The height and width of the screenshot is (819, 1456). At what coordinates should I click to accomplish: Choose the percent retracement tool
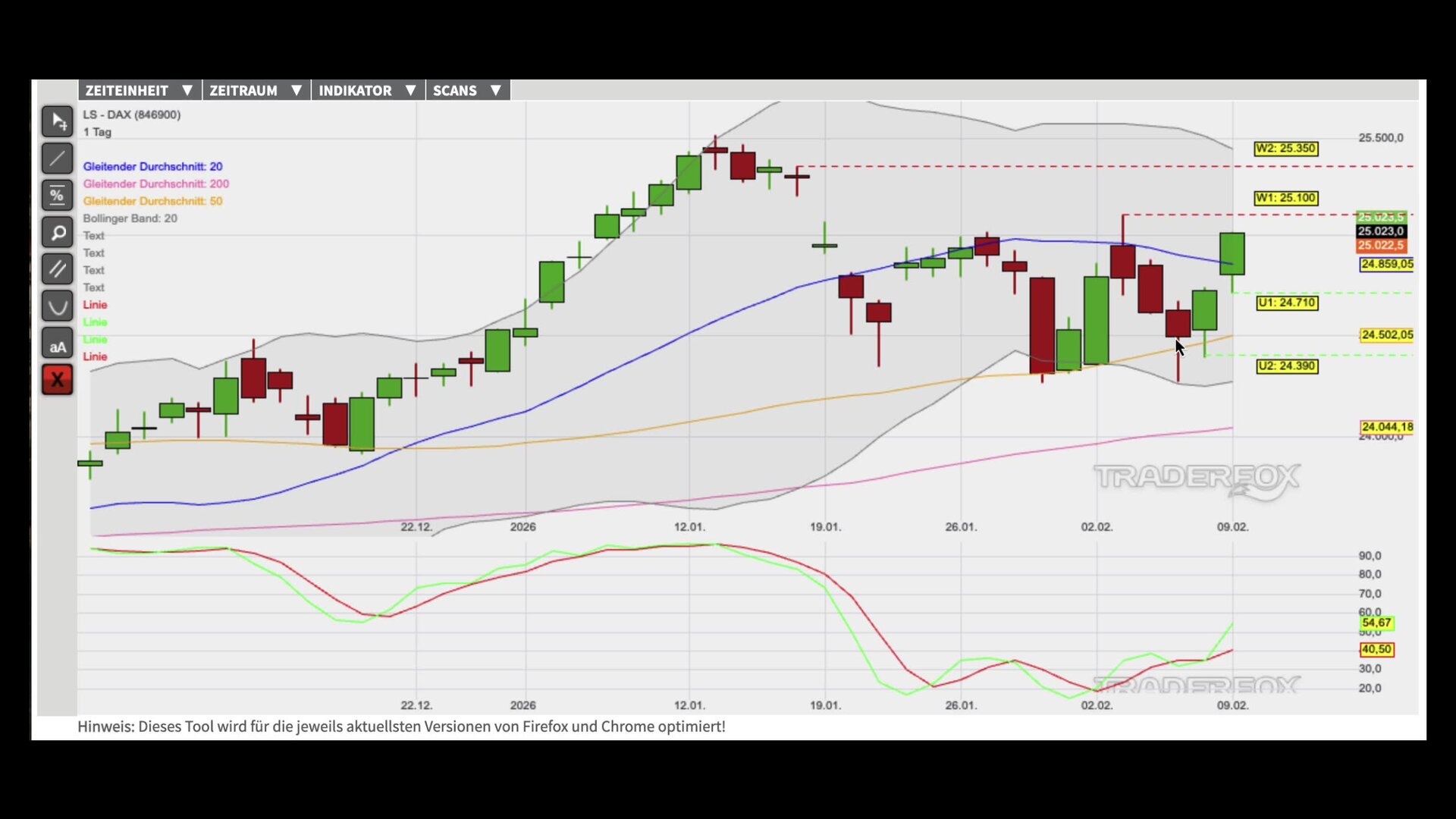pos(58,196)
